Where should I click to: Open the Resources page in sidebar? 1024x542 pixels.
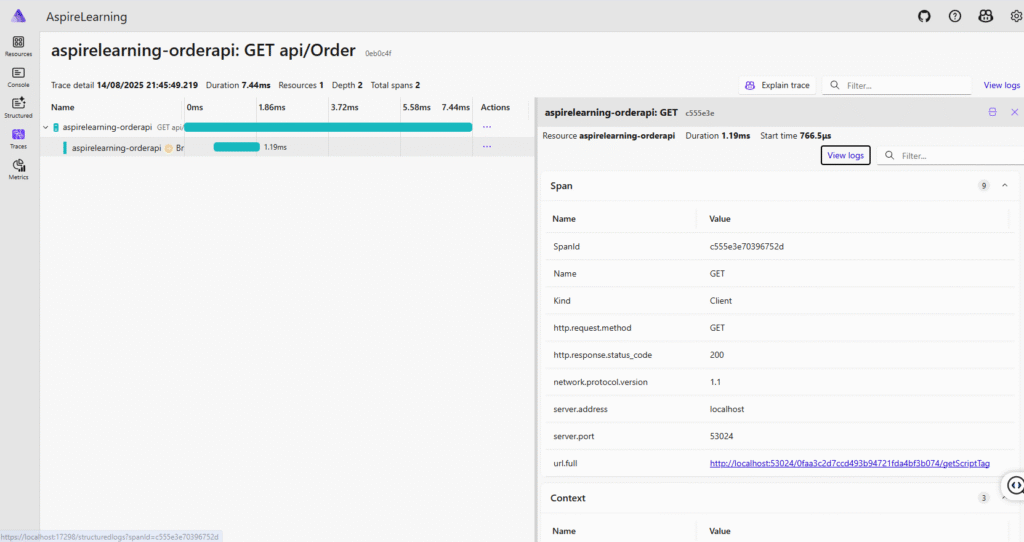pos(18,46)
